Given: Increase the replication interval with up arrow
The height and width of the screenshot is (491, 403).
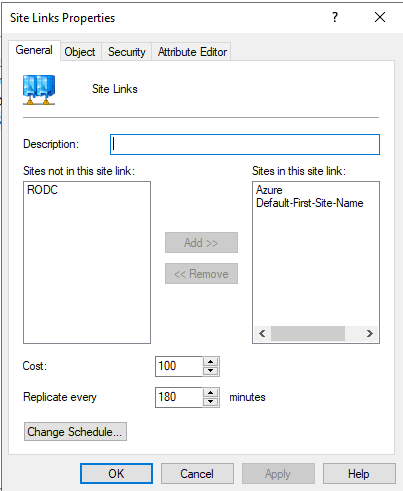Looking at the screenshot, I should [210, 393].
